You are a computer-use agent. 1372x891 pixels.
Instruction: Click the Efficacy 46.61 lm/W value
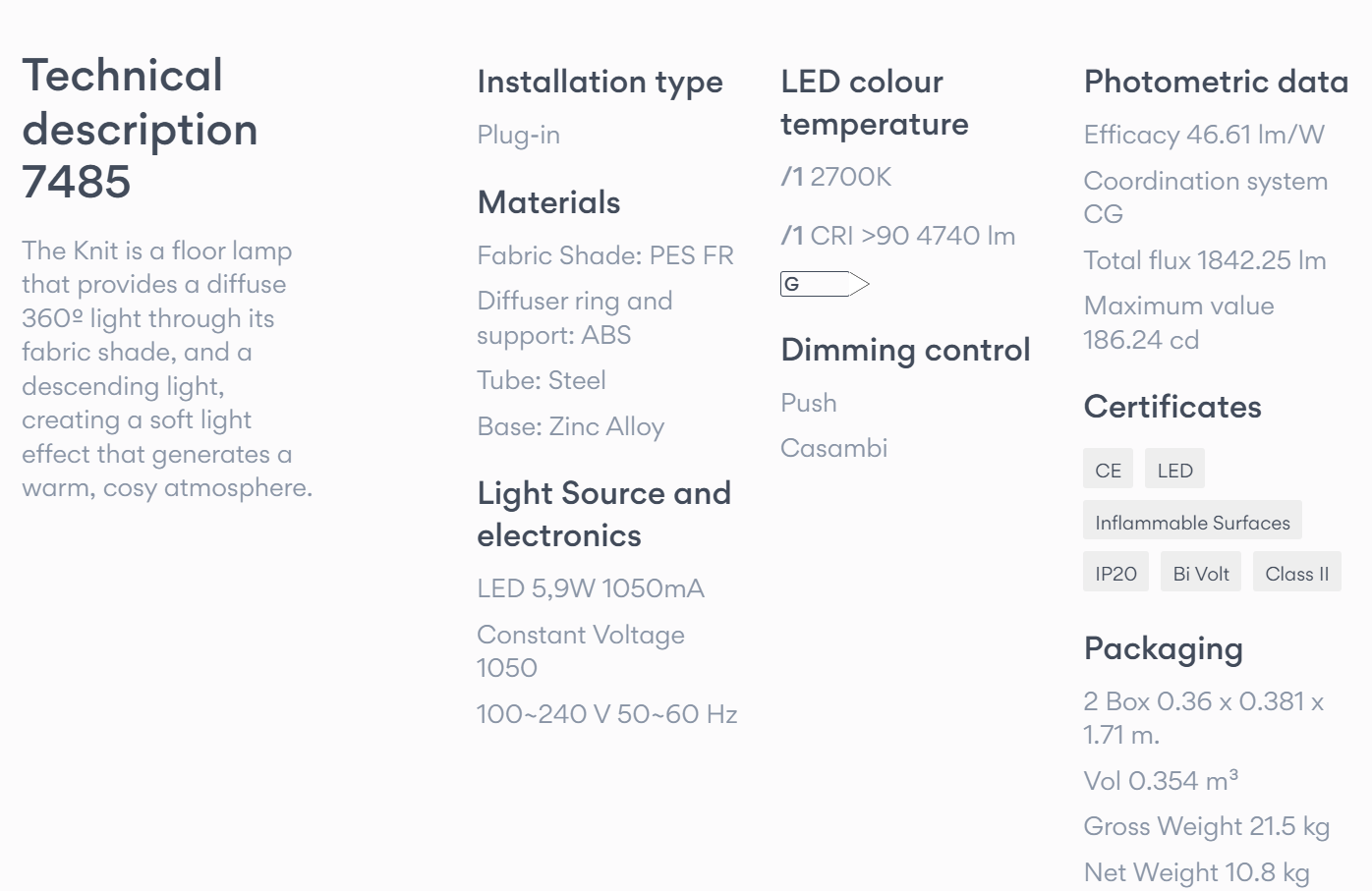[1204, 135]
